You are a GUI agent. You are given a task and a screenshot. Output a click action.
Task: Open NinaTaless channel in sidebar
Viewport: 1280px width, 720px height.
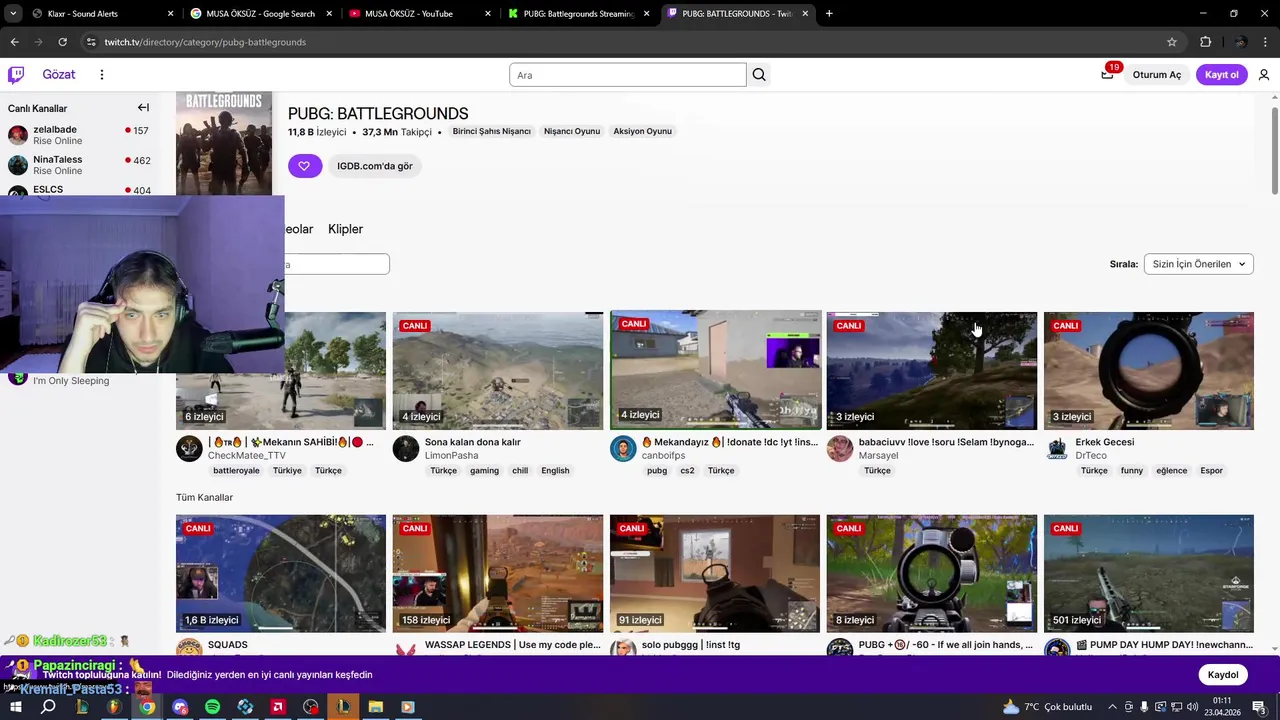click(78, 165)
